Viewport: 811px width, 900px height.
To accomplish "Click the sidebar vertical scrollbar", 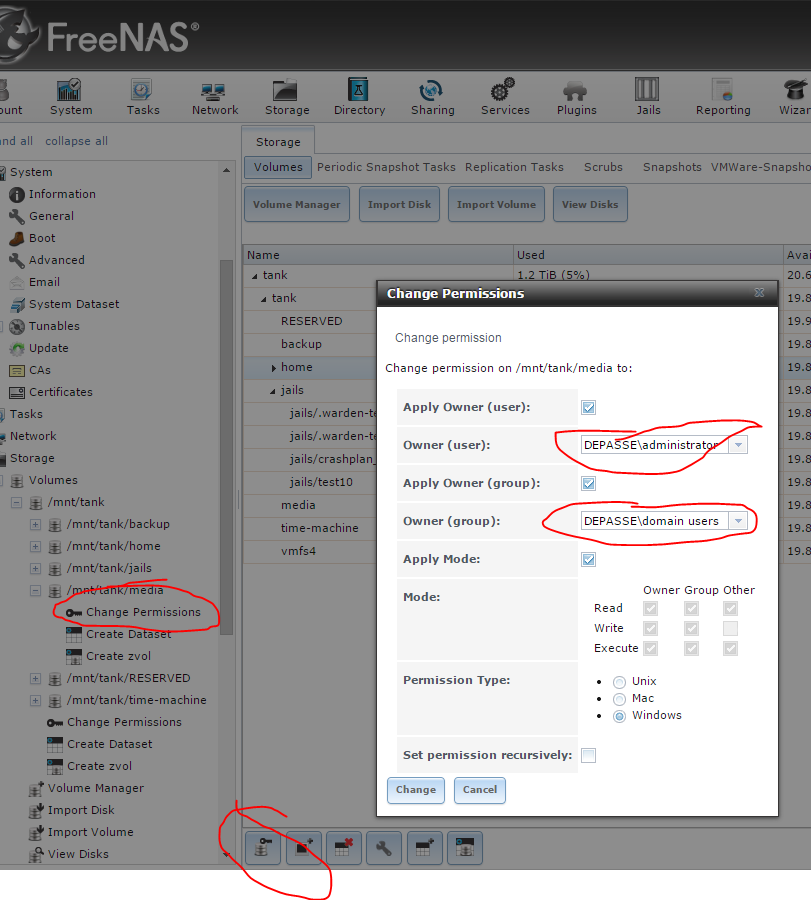I will [226, 448].
